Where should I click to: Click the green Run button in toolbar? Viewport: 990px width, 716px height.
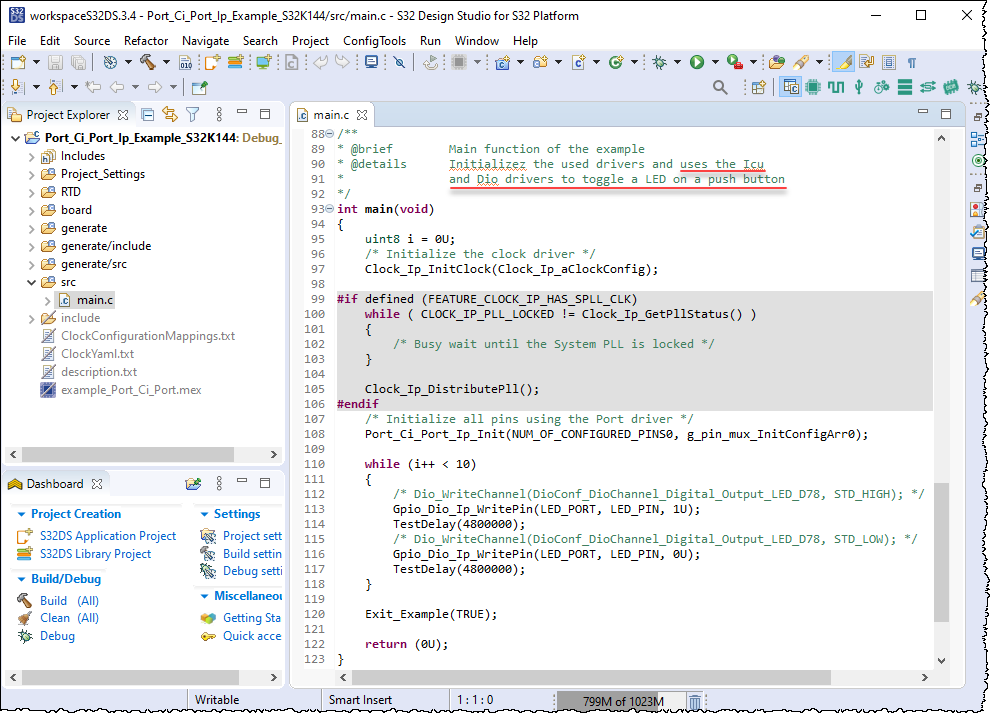[x=696, y=62]
